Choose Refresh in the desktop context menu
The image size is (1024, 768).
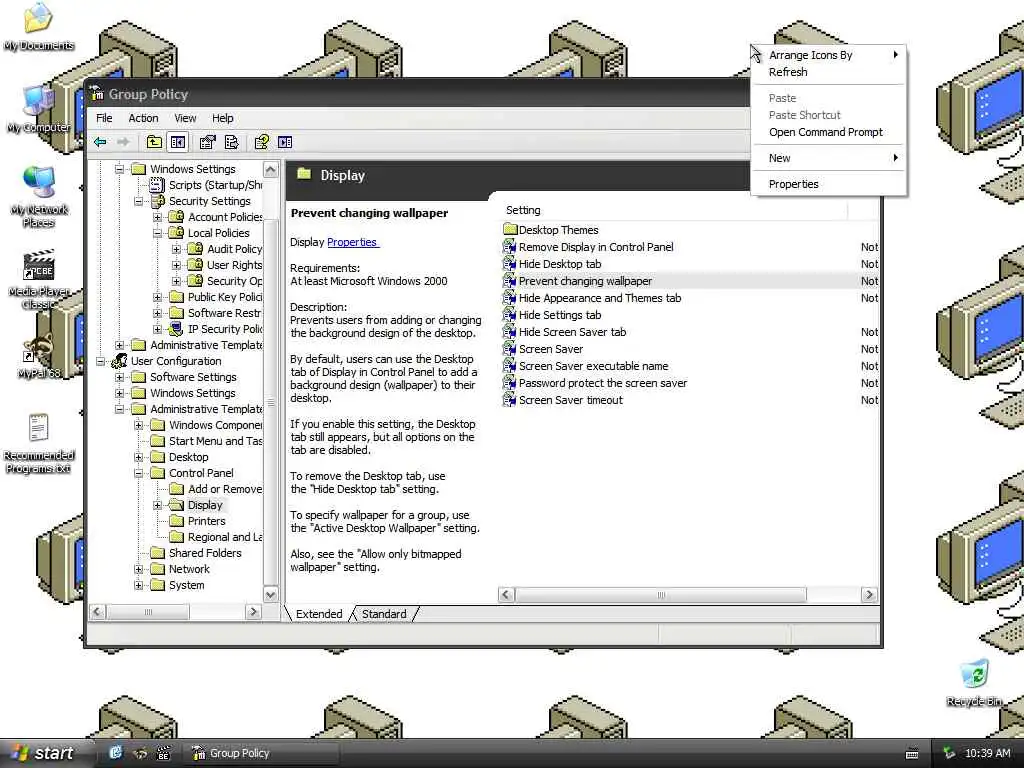[828, 72]
